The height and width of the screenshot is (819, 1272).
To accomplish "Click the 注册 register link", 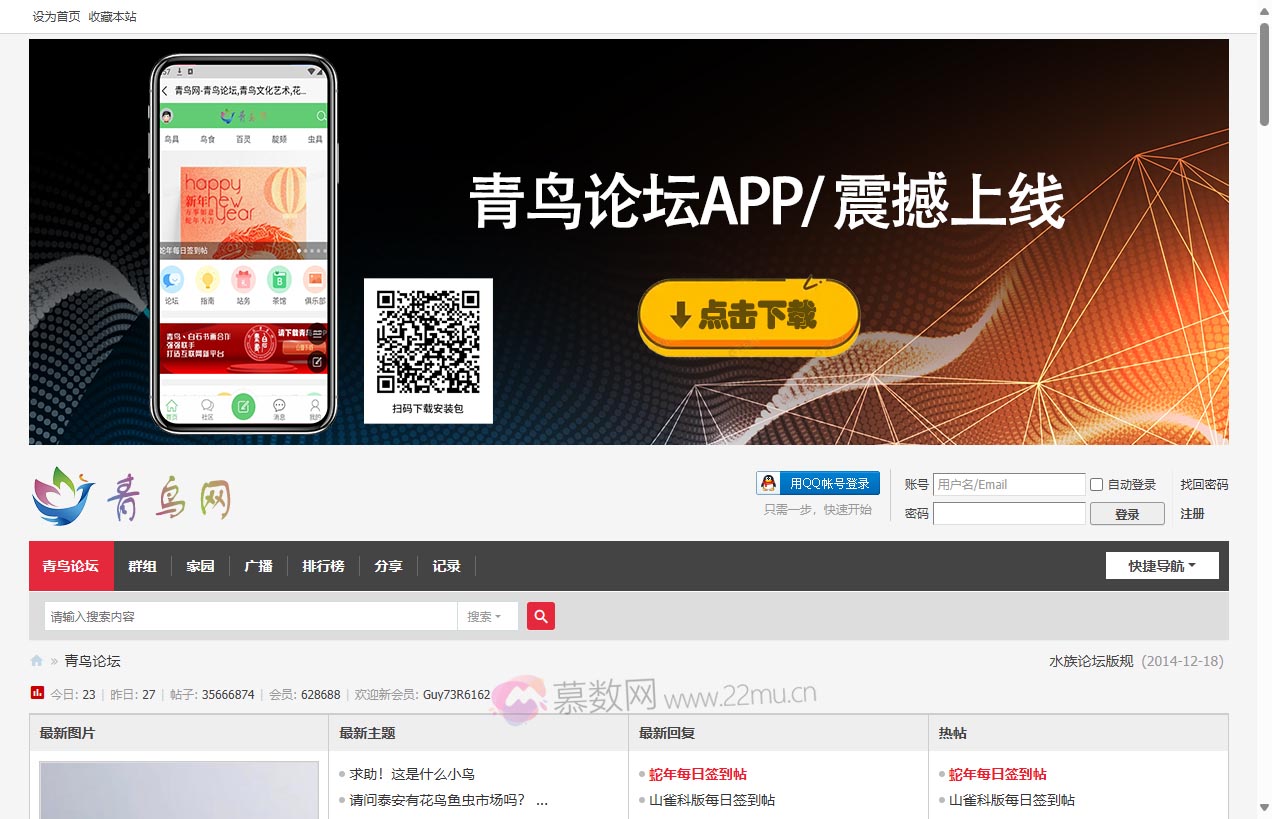I will [x=1192, y=514].
